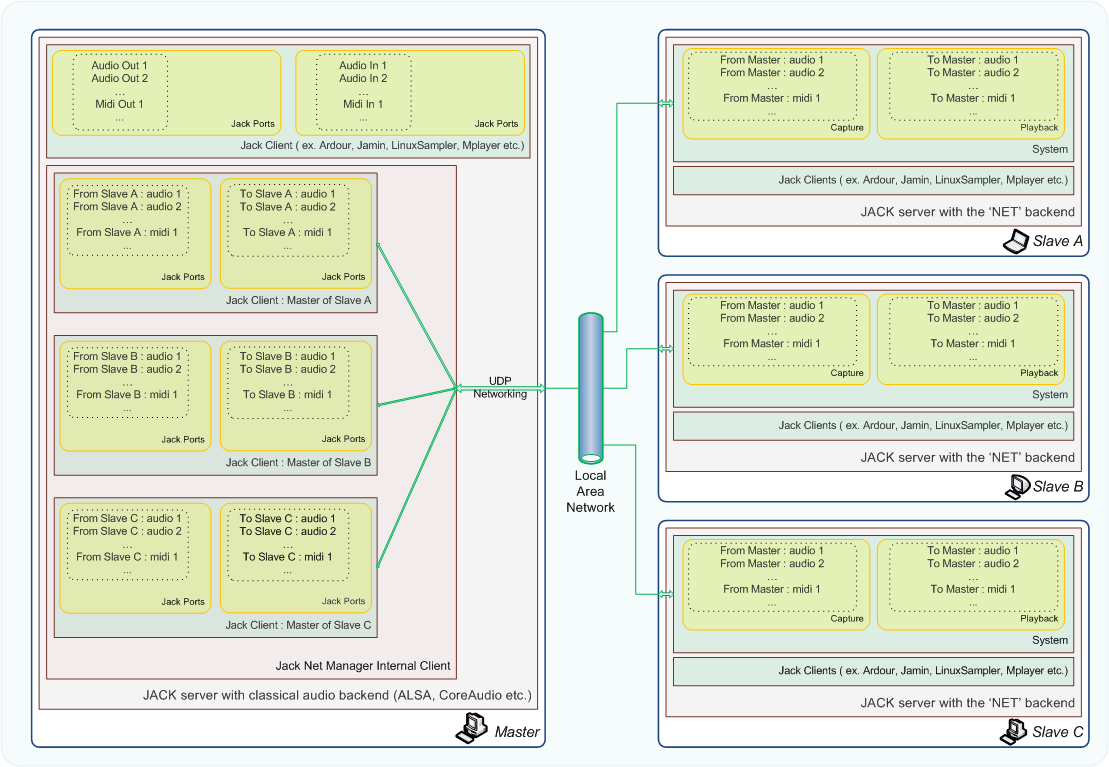Click the Master computer icon
1109x767 pixels.
coord(472,729)
